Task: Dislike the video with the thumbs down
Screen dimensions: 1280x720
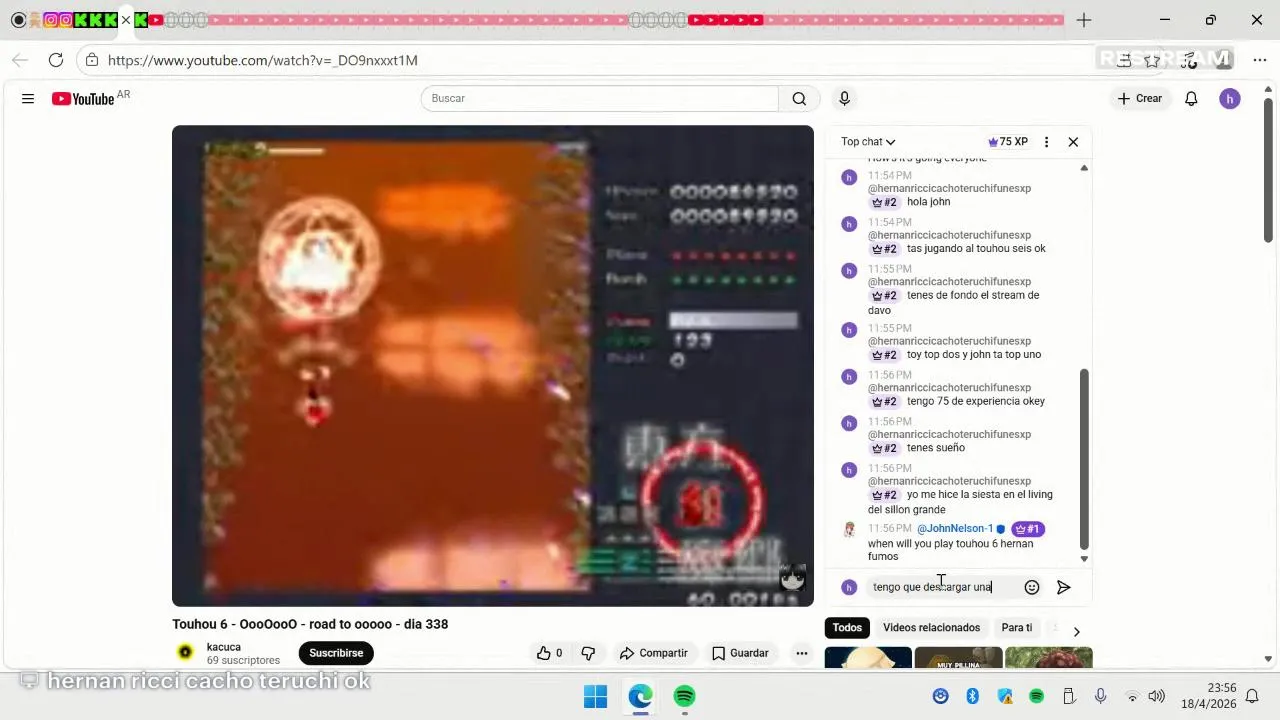Action: point(588,653)
